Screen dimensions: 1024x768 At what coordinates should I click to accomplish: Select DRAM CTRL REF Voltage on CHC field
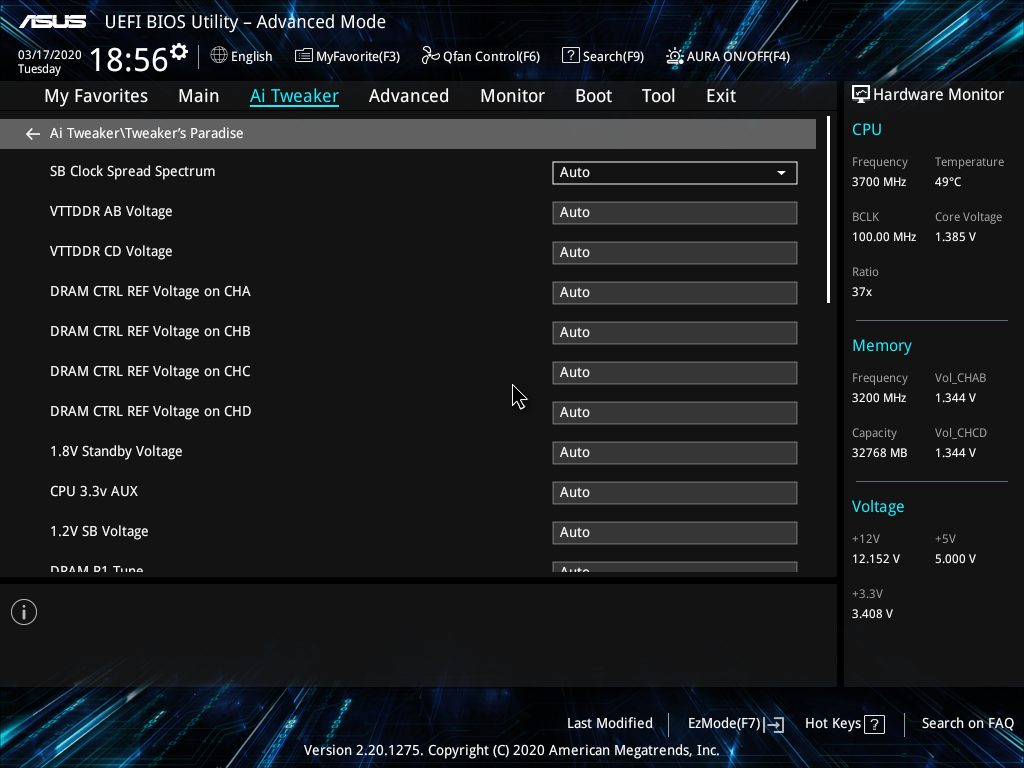[675, 373]
